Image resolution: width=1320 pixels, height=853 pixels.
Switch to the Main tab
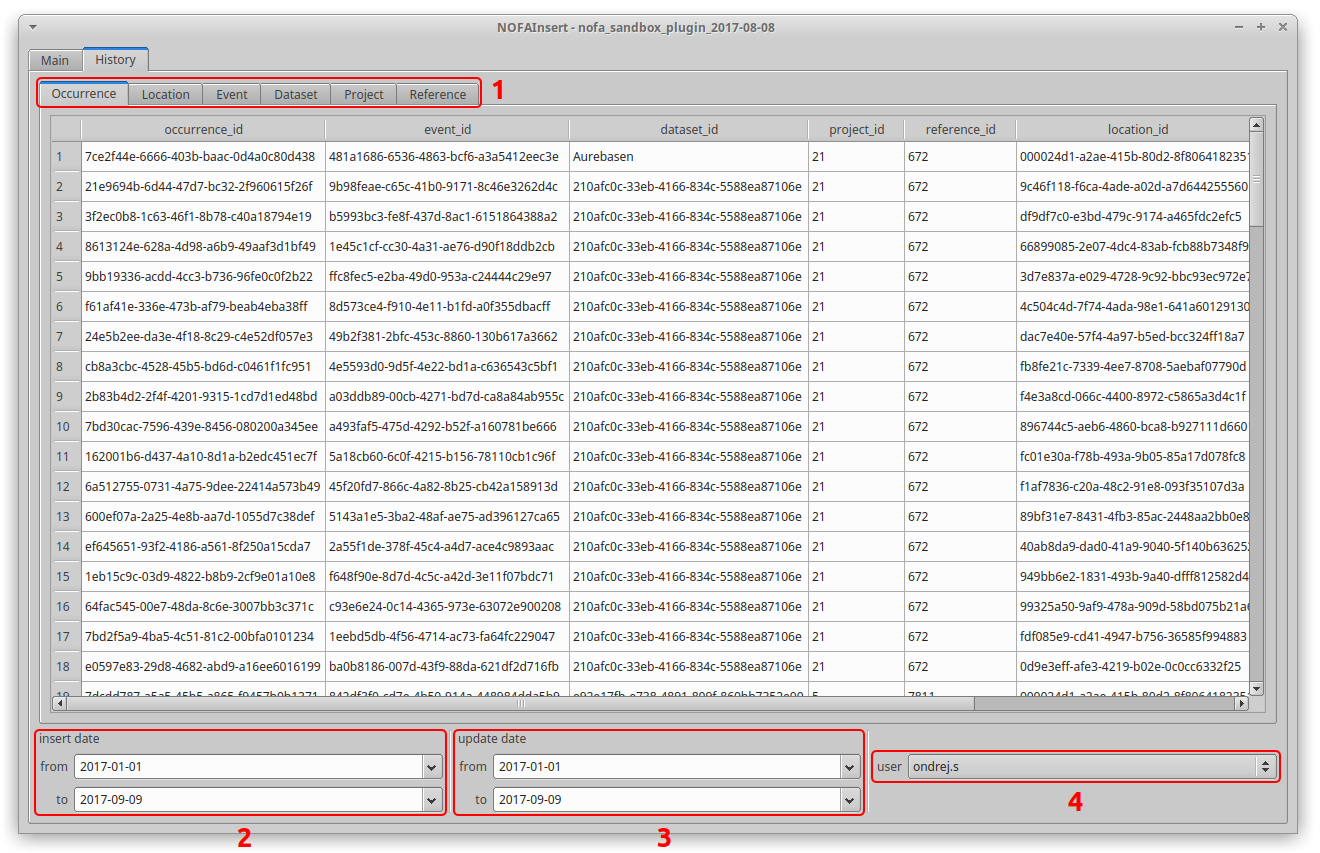[x=55, y=60]
